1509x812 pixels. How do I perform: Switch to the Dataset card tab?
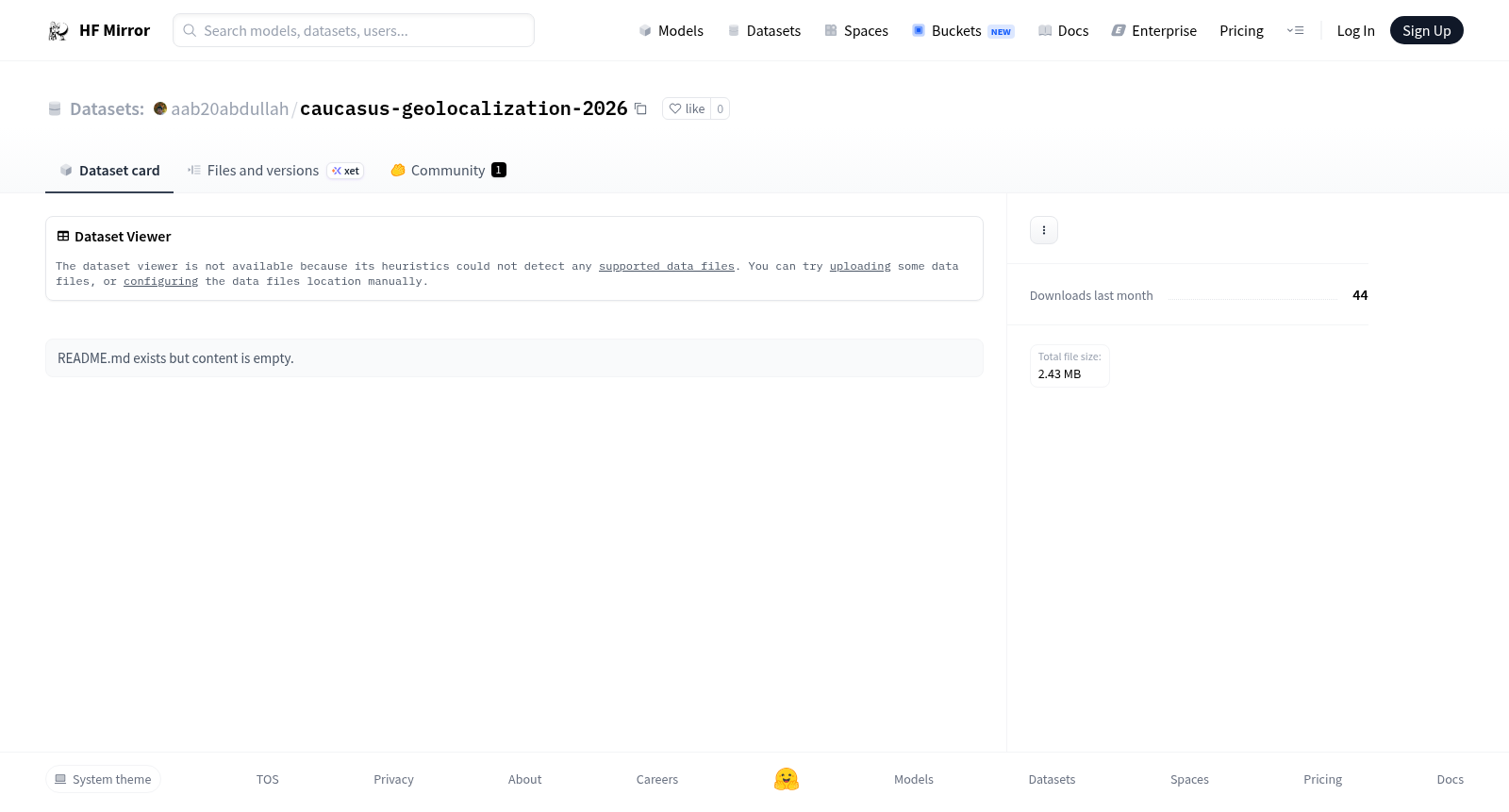tap(109, 170)
